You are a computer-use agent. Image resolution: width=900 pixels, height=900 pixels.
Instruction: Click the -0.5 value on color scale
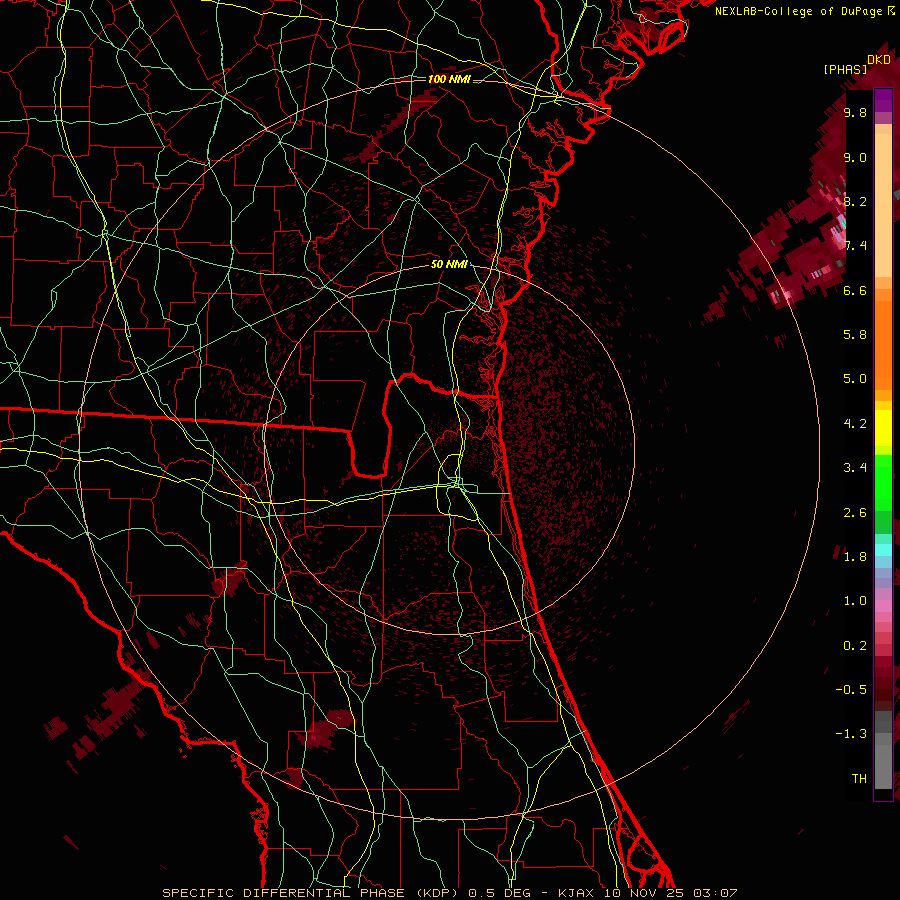[x=851, y=689]
